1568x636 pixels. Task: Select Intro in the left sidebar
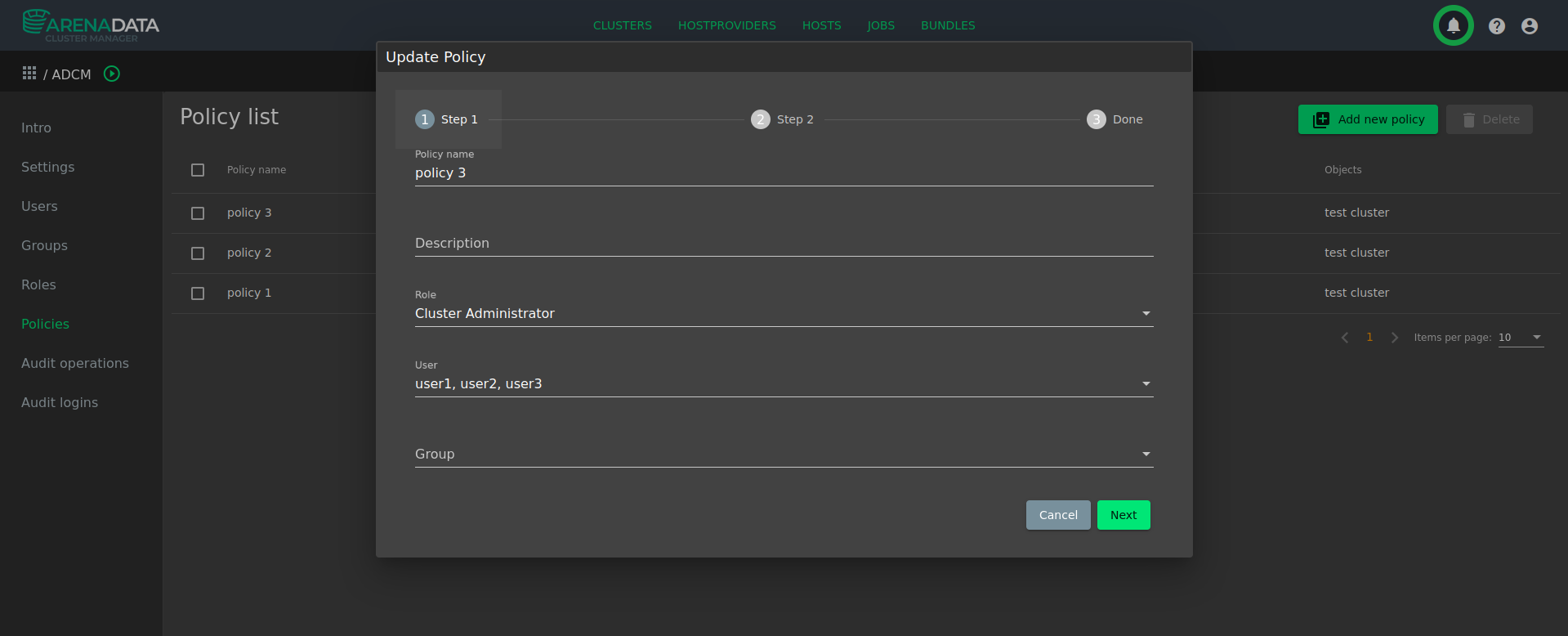coord(36,128)
